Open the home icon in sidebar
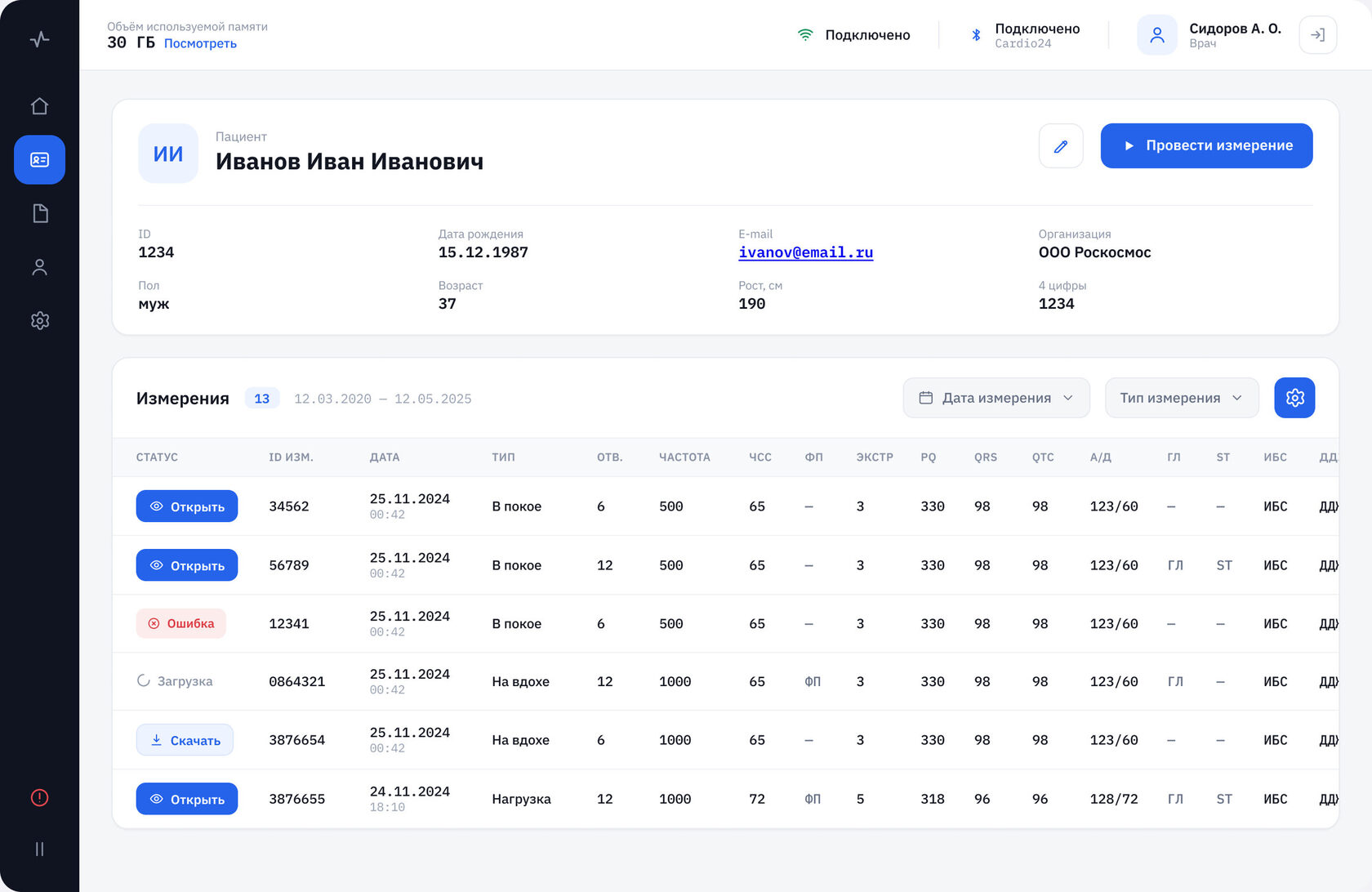Screen dimensions: 1372x892 coord(39,106)
